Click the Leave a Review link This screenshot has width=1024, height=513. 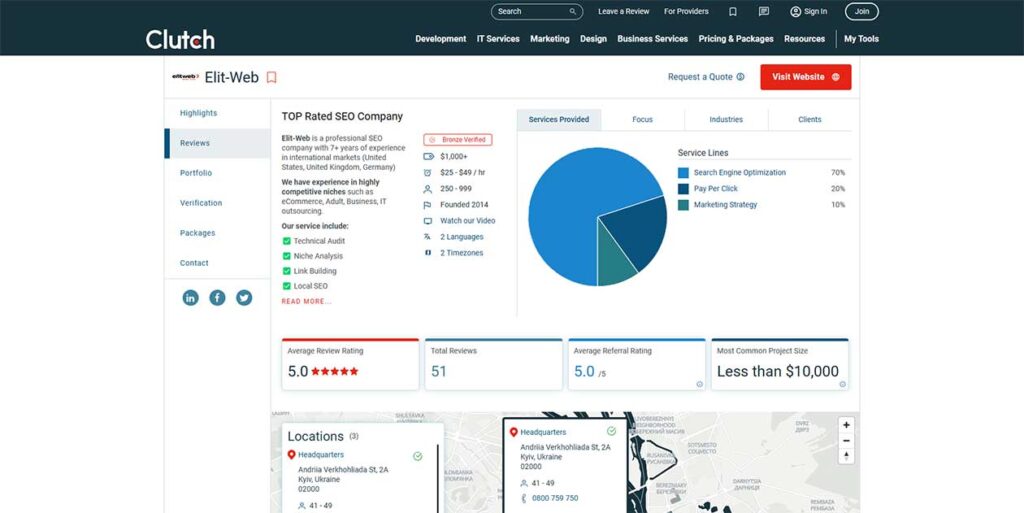(624, 12)
